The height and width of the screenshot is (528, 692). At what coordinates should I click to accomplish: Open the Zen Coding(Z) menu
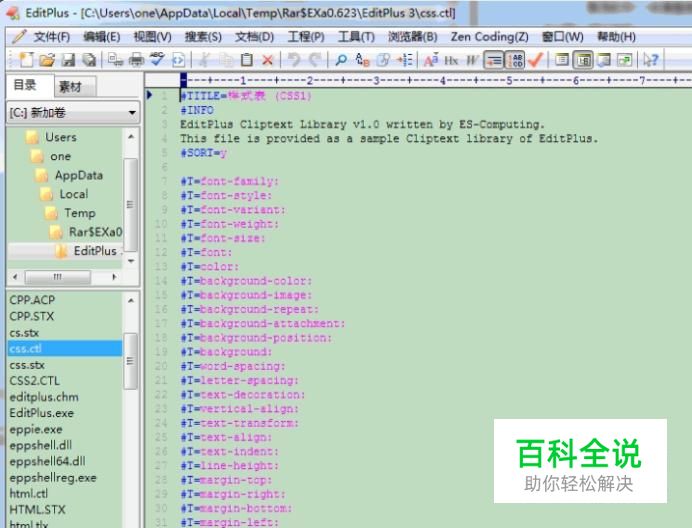[x=489, y=37]
